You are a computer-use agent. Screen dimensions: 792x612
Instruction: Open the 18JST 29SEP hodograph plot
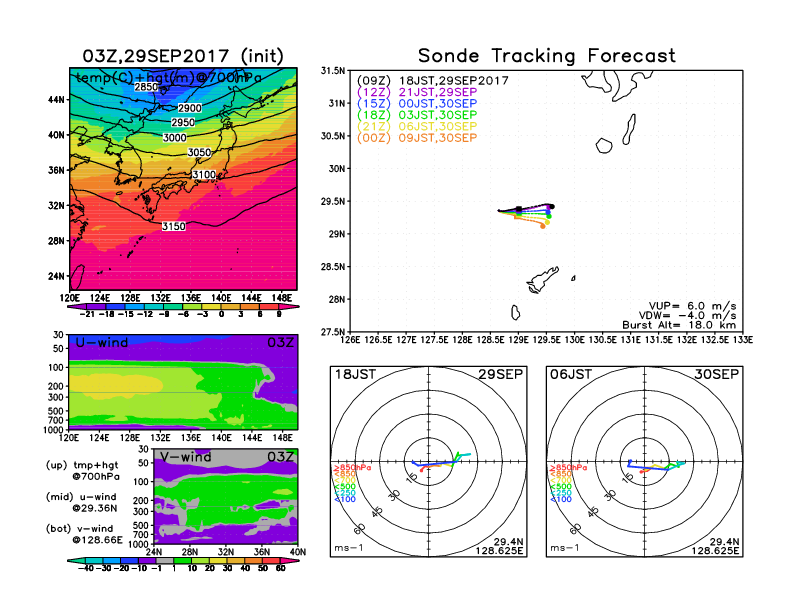[x=429, y=461]
